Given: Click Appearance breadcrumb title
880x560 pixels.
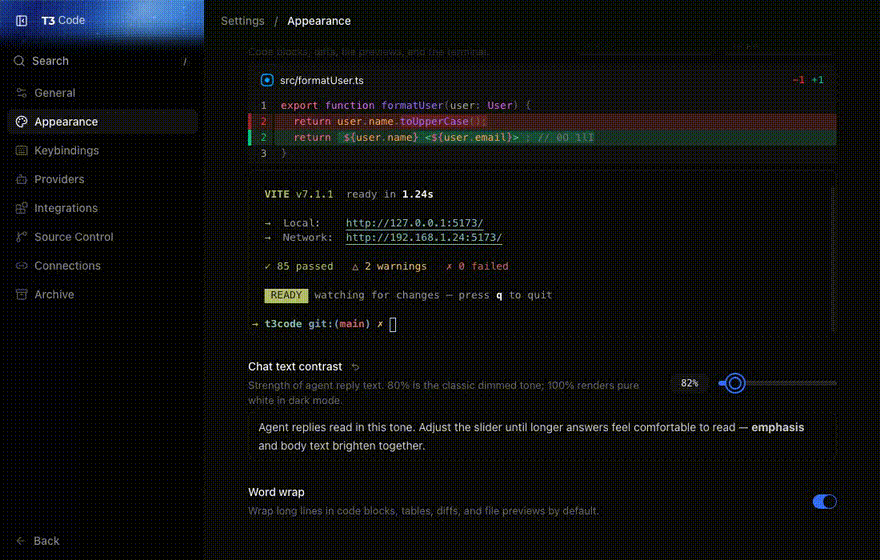Looking at the screenshot, I should 319,21.
